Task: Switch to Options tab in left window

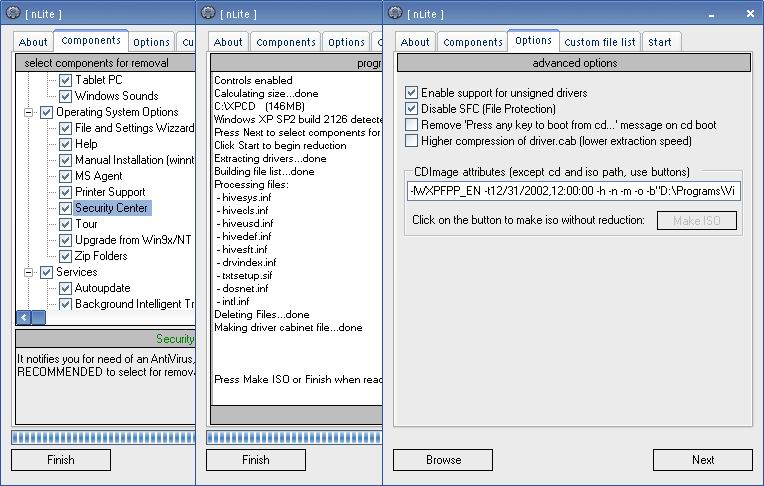Action: [x=152, y=42]
